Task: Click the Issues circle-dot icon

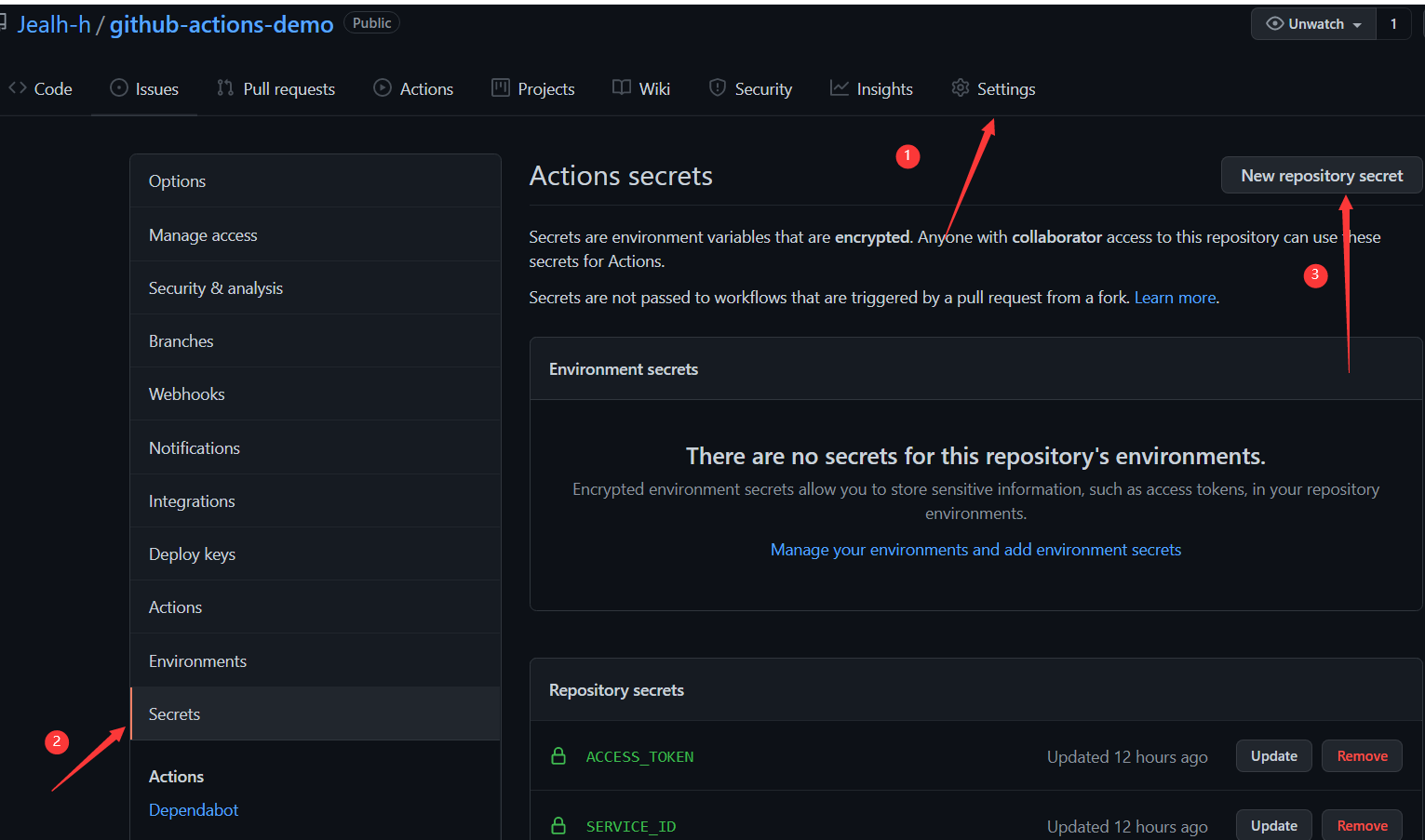Action: coord(119,87)
